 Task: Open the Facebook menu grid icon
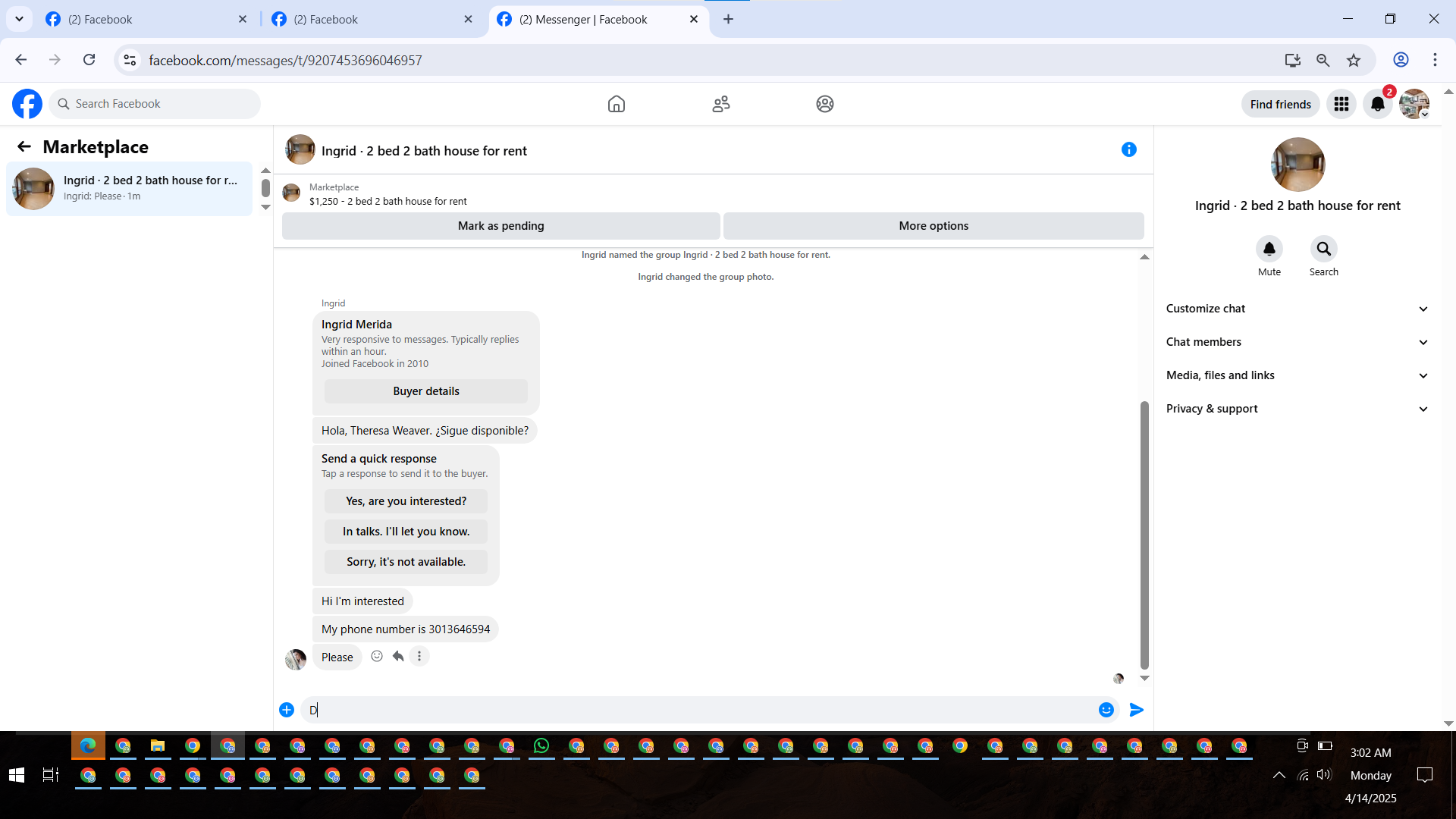pos(1341,104)
